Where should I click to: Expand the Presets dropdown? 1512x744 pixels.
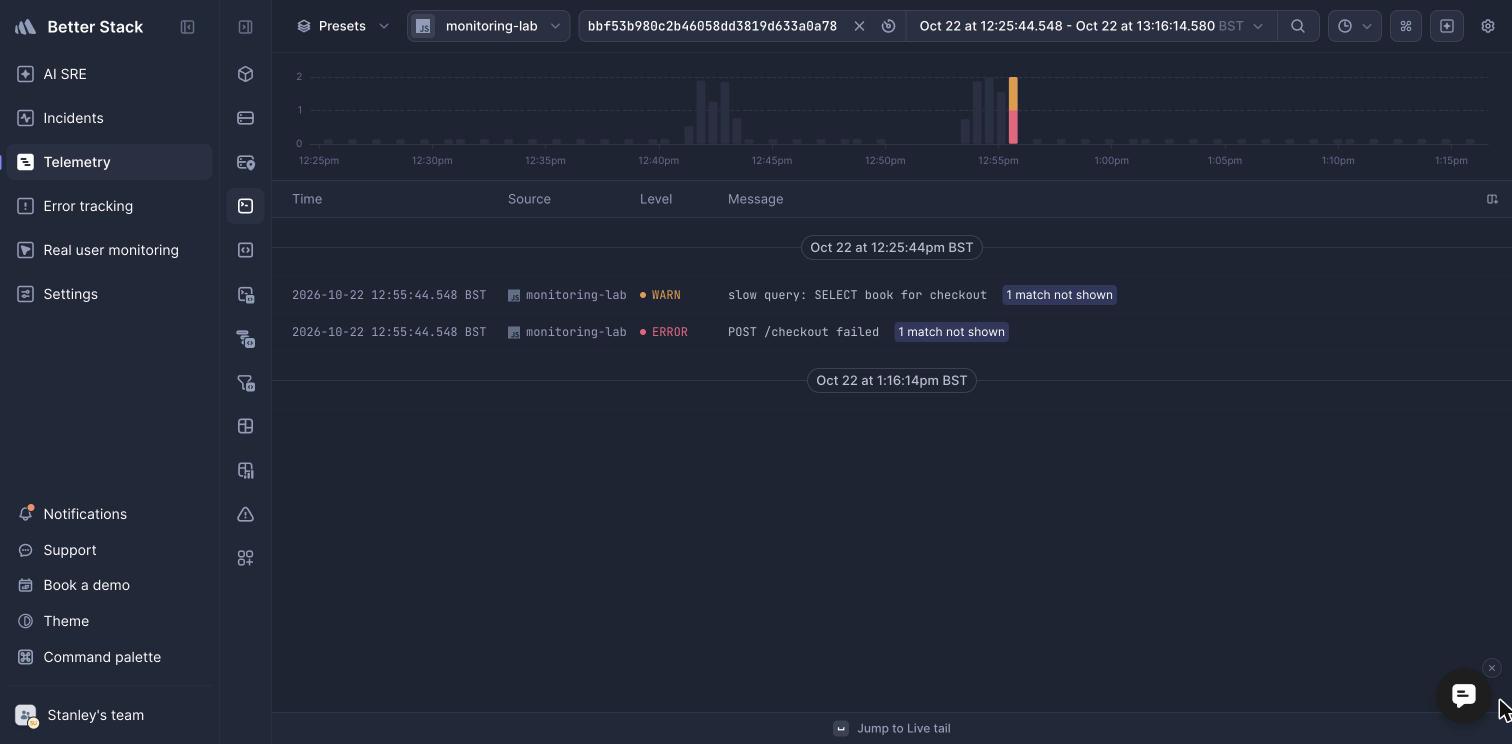point(343,26)
